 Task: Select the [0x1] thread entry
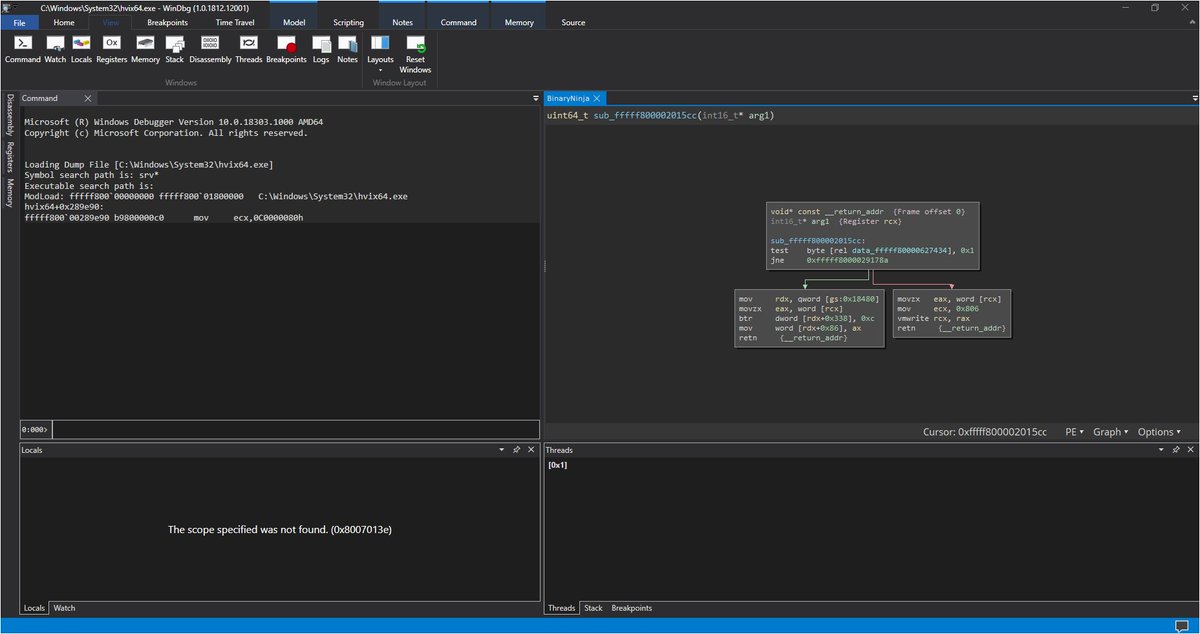pos(557,466)
